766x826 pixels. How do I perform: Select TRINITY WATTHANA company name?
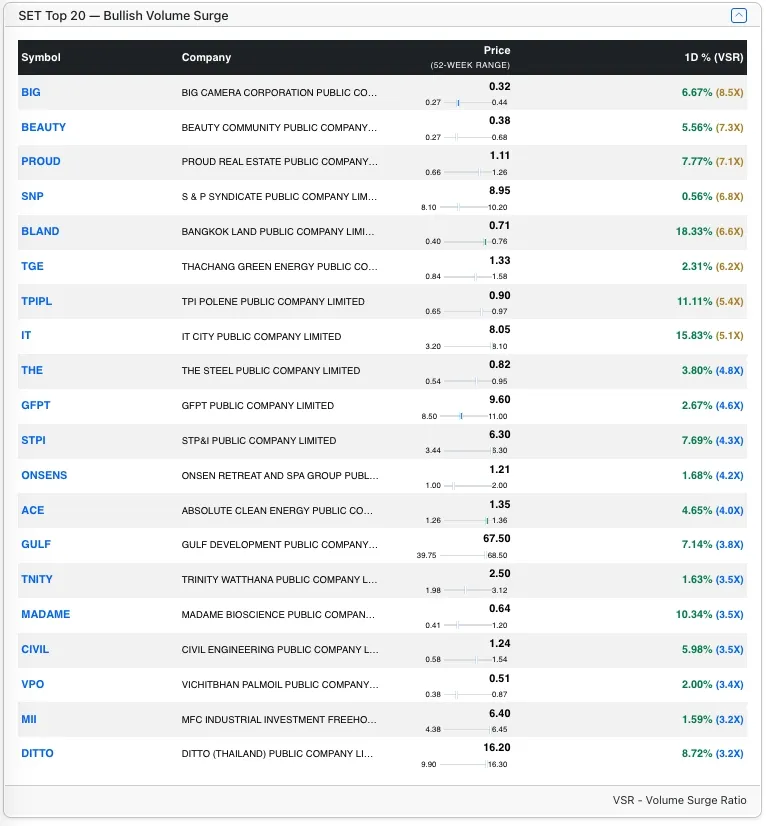click(280, 579)
